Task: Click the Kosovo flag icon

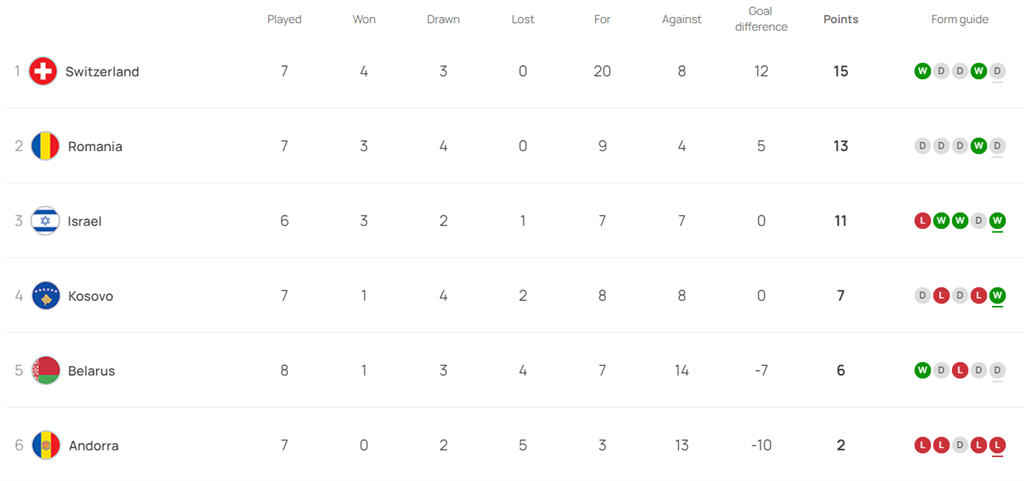Action: coord(45,296)
